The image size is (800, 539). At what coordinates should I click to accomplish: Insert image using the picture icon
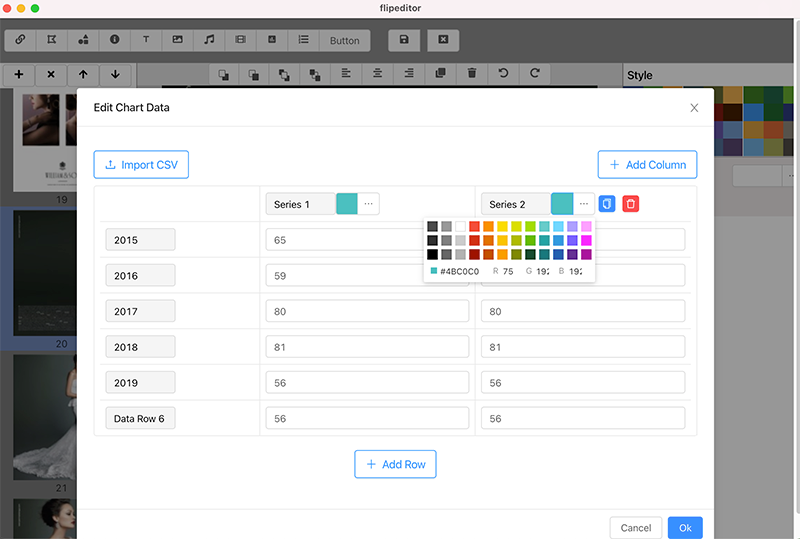click(x=178, y=40)
